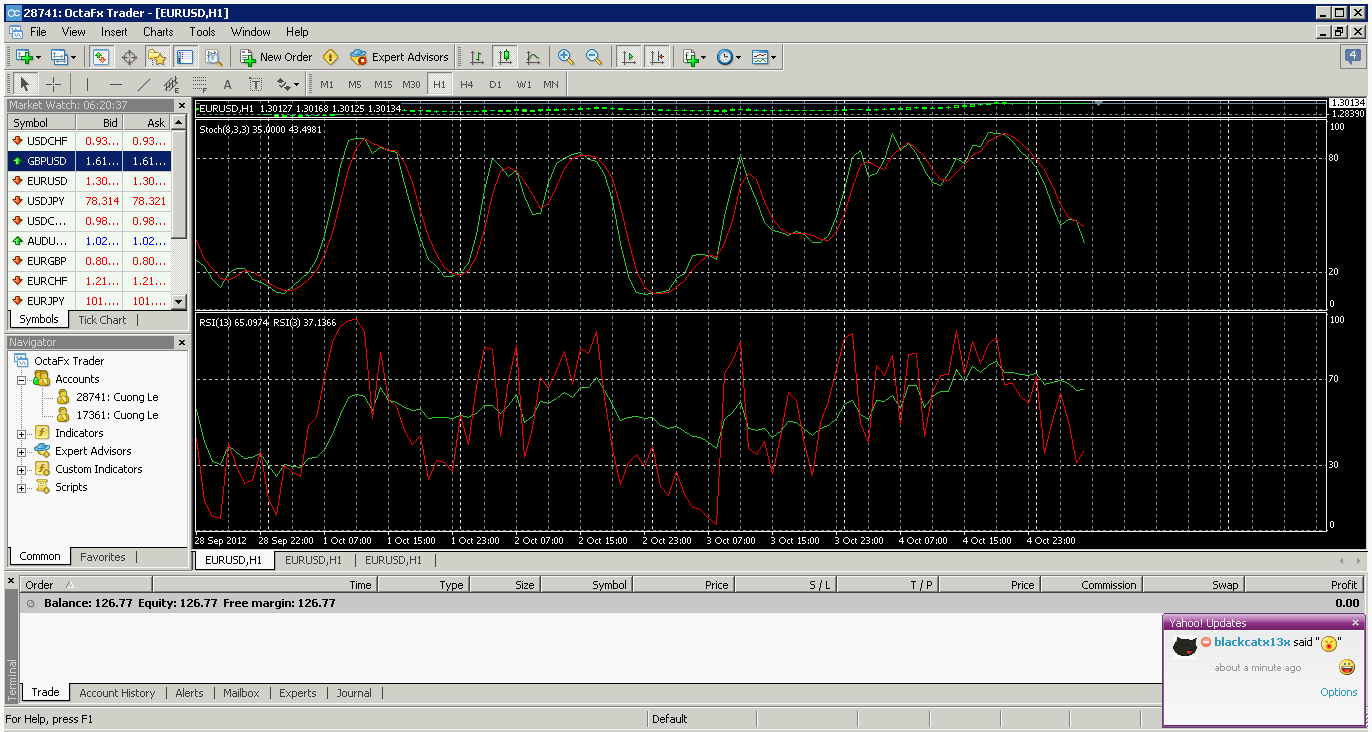
Task: Toggle the chart Auto Scroll button
Action: pos(629,57)
